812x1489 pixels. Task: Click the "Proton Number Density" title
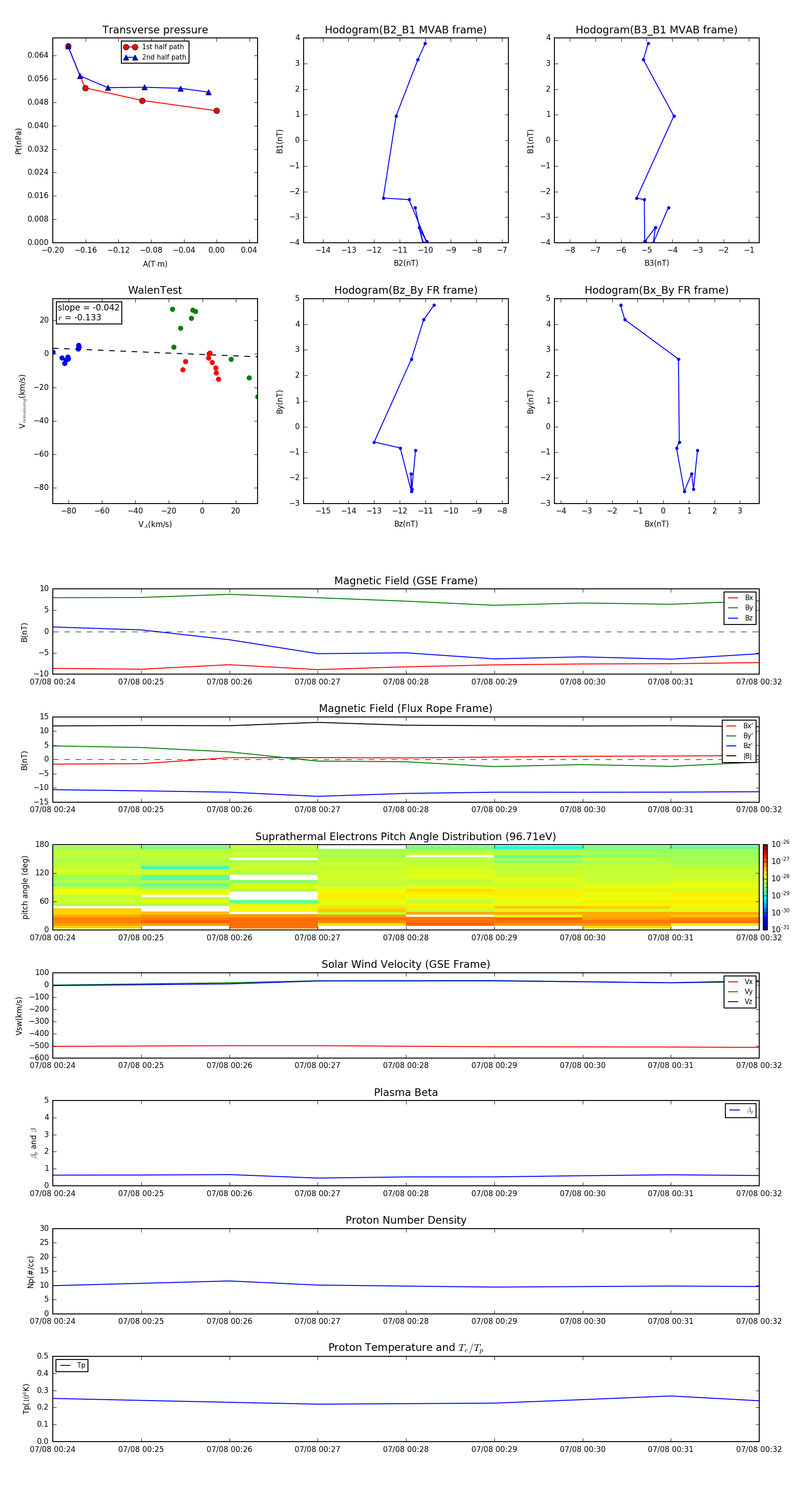(x=406, y=1220)
